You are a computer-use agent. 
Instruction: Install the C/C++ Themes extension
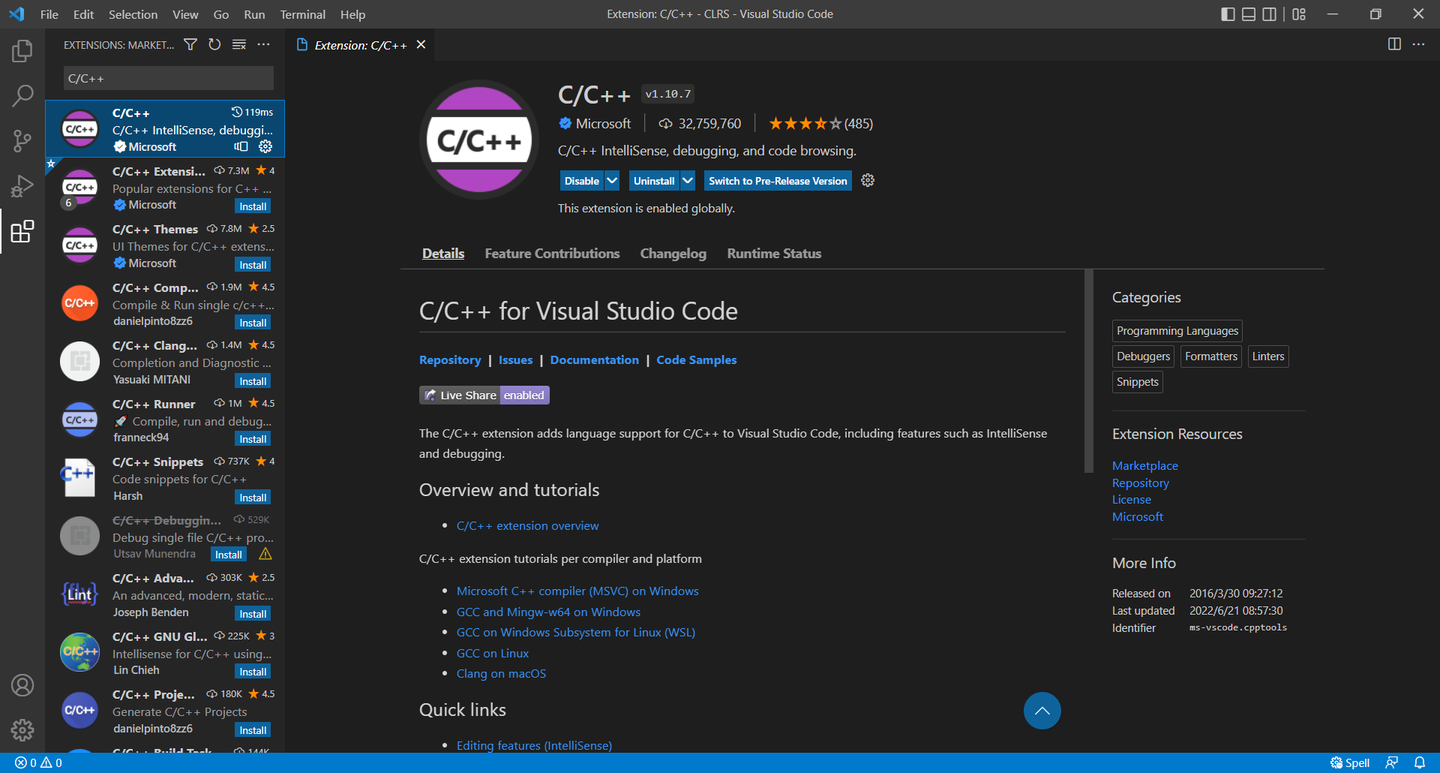point(253,265)
